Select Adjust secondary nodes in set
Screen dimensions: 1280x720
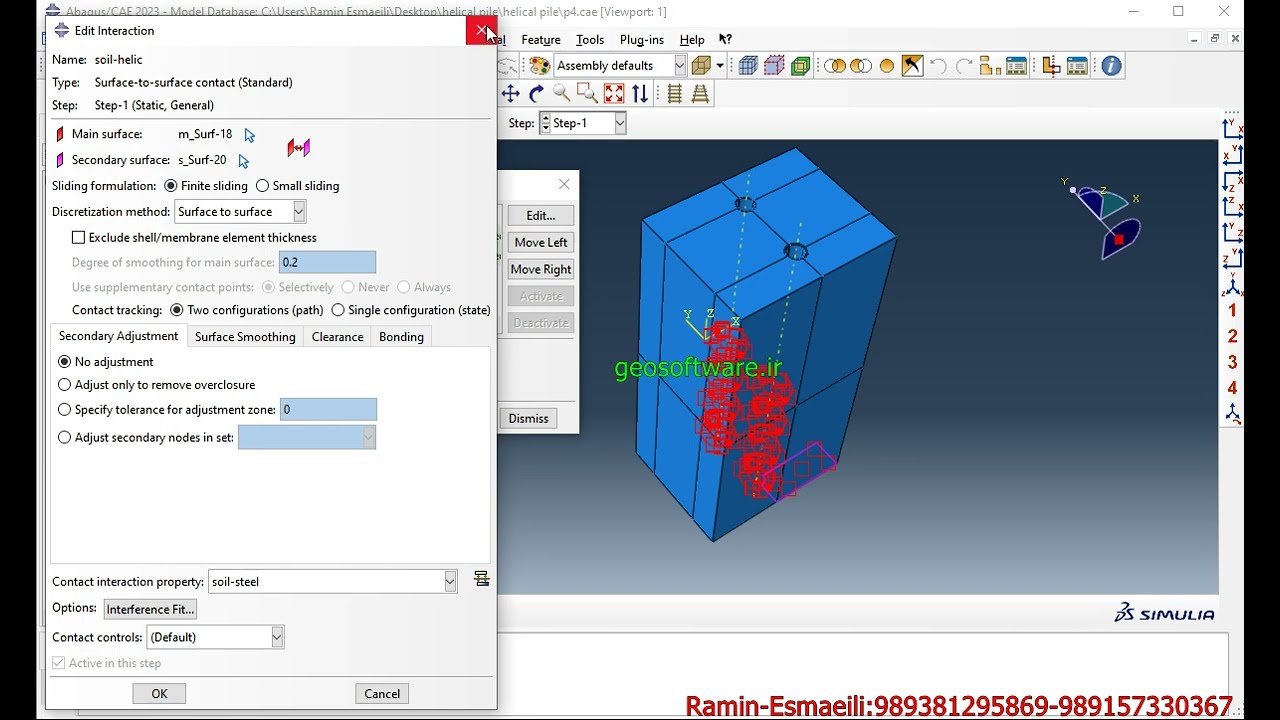[x=65, y=438]
